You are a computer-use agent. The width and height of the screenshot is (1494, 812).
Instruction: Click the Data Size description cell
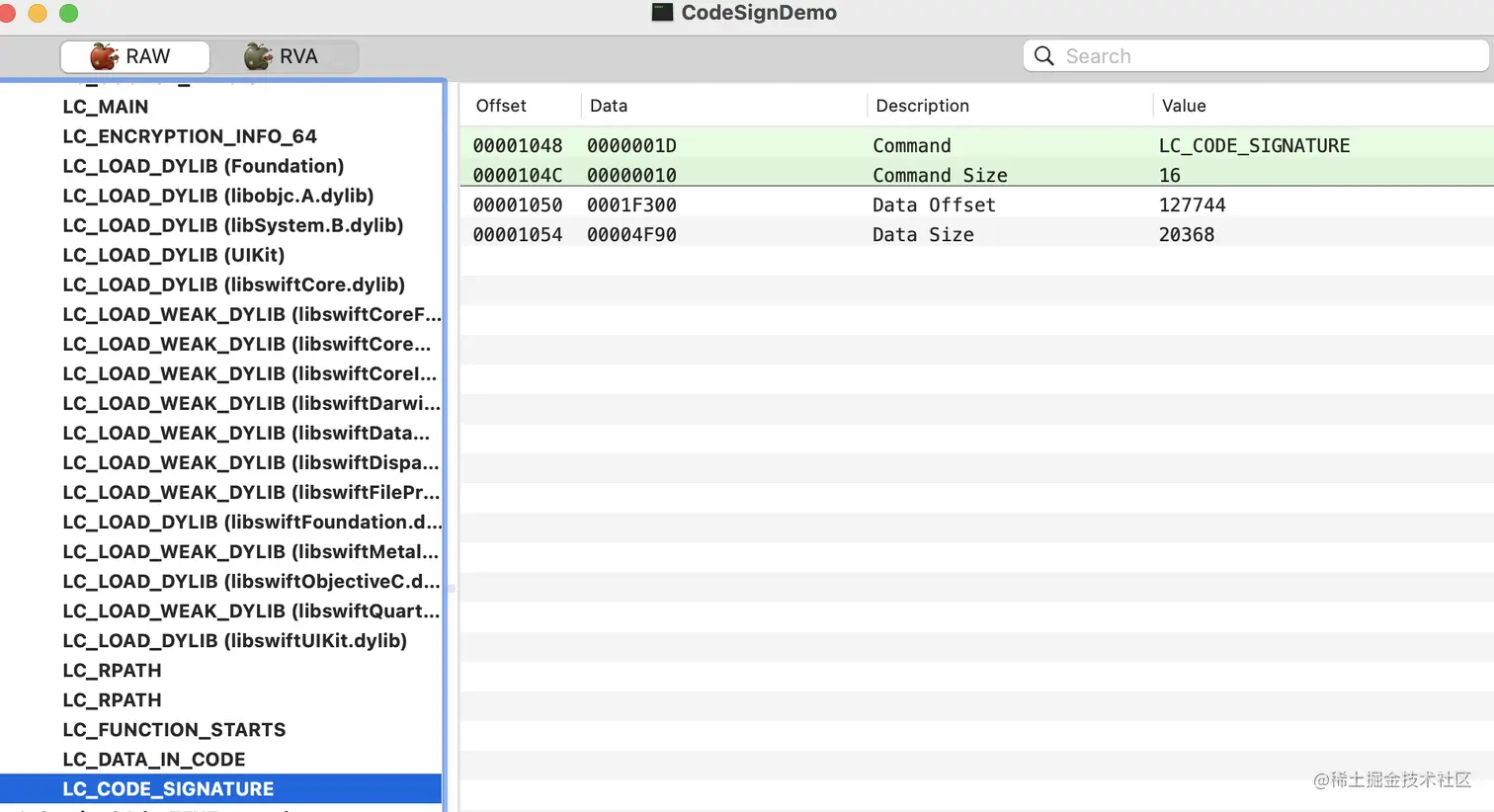(923, 234)
